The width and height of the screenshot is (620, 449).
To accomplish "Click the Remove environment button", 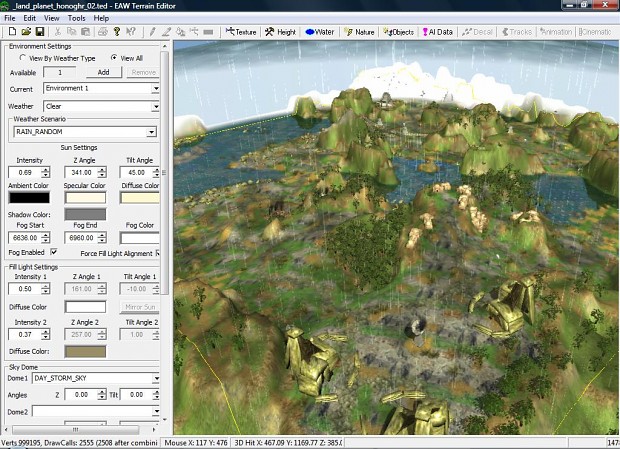I will [x=144, y=72].
